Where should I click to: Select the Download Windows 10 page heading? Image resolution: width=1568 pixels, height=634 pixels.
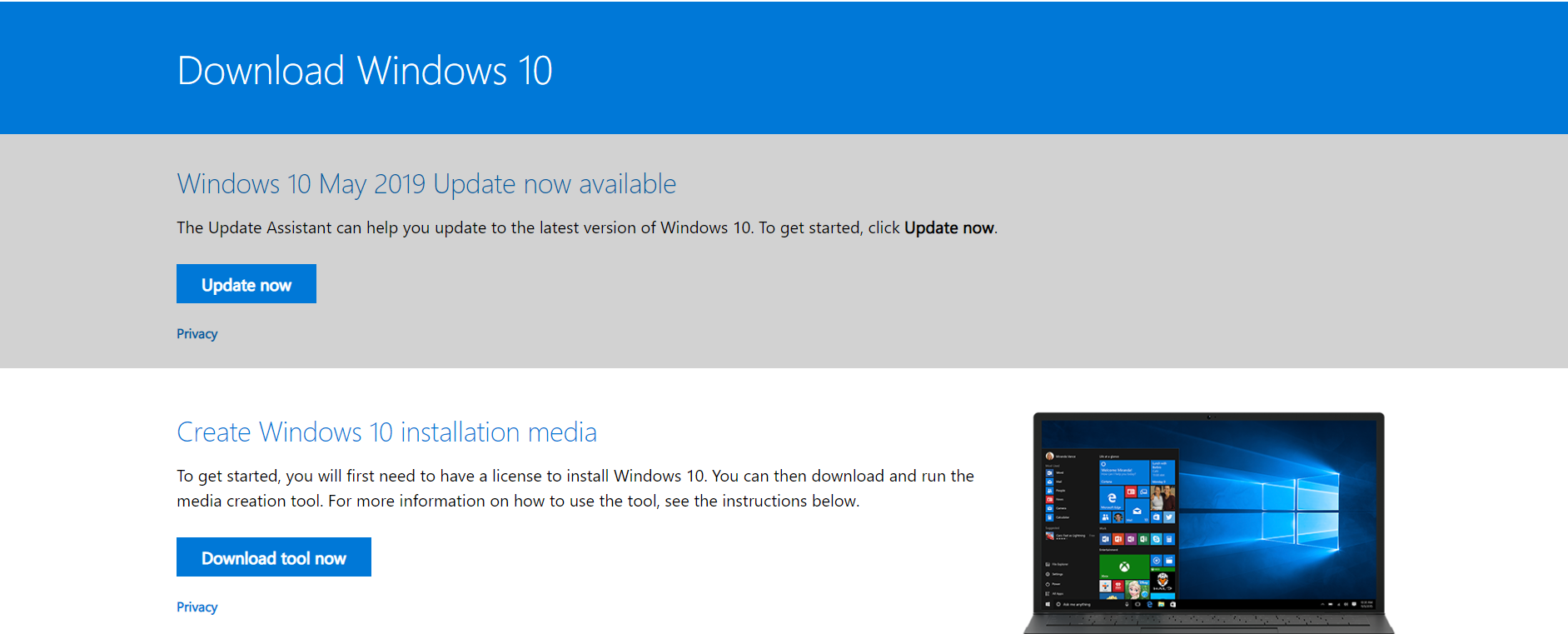[365, 71]
